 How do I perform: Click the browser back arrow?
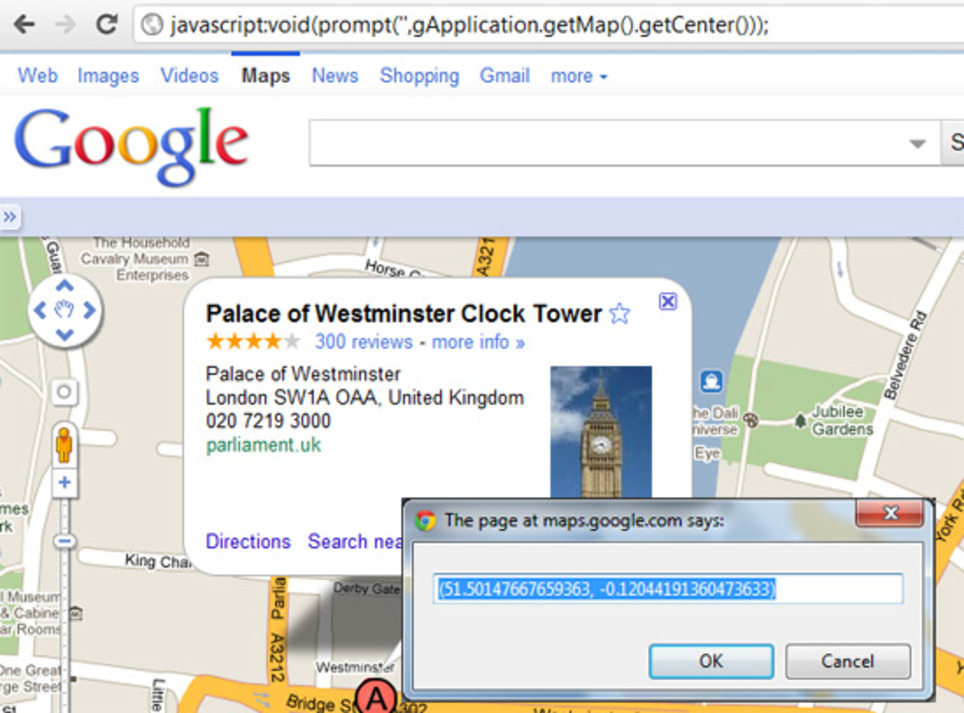point(23,24)
